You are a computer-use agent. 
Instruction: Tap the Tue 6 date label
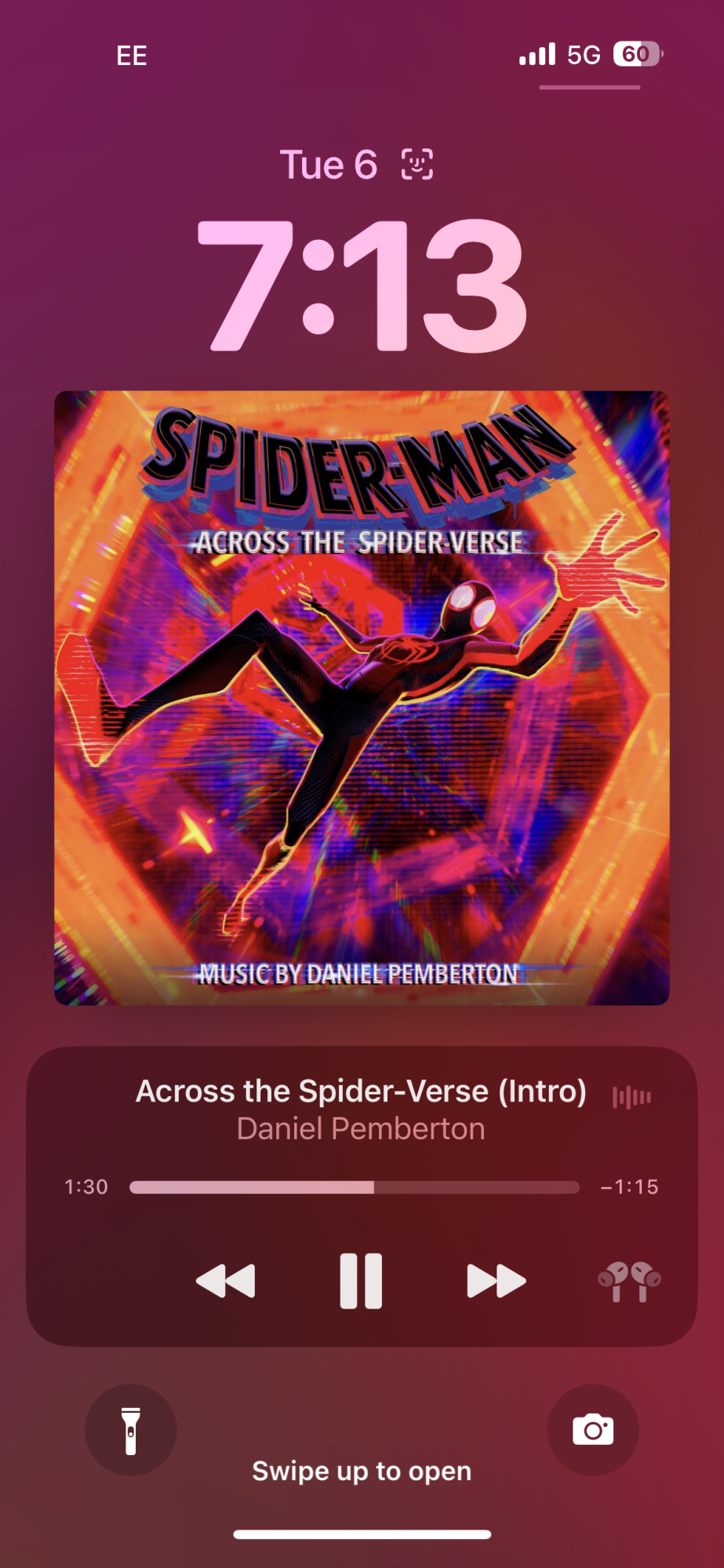(329, 165)
